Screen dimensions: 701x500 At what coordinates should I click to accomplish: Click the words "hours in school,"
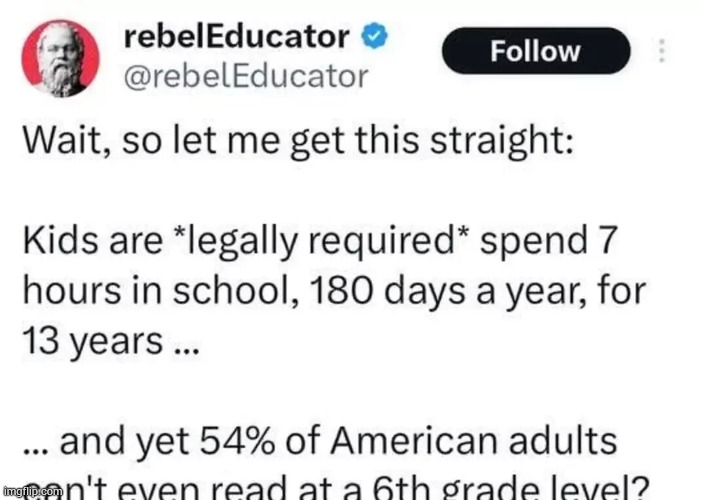[x=161, y=290]
